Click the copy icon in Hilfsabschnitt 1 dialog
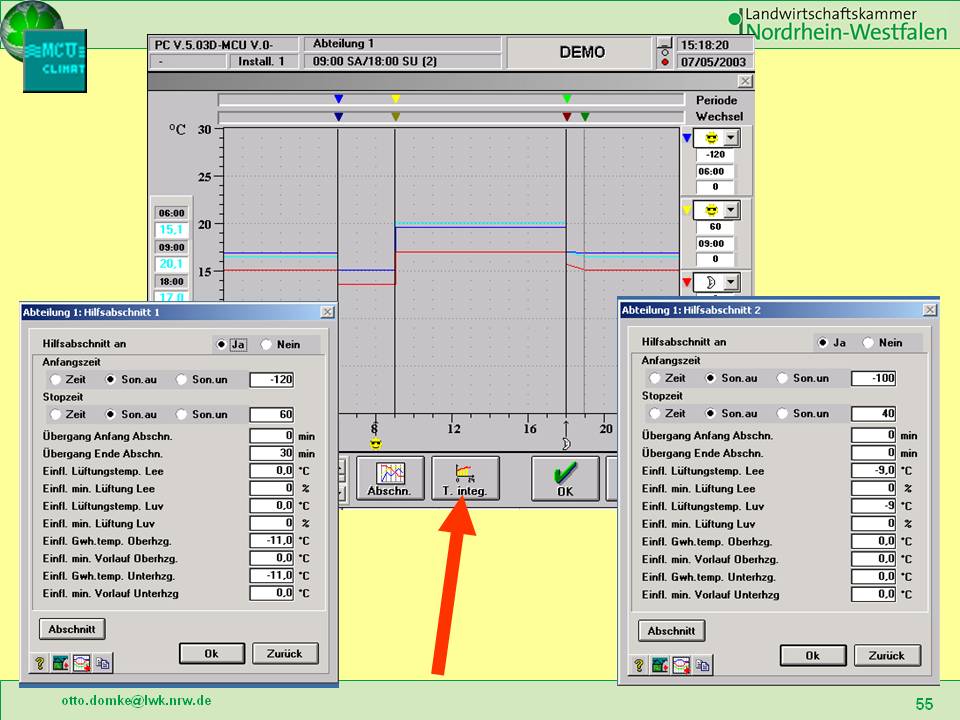 tap(102, 662)
